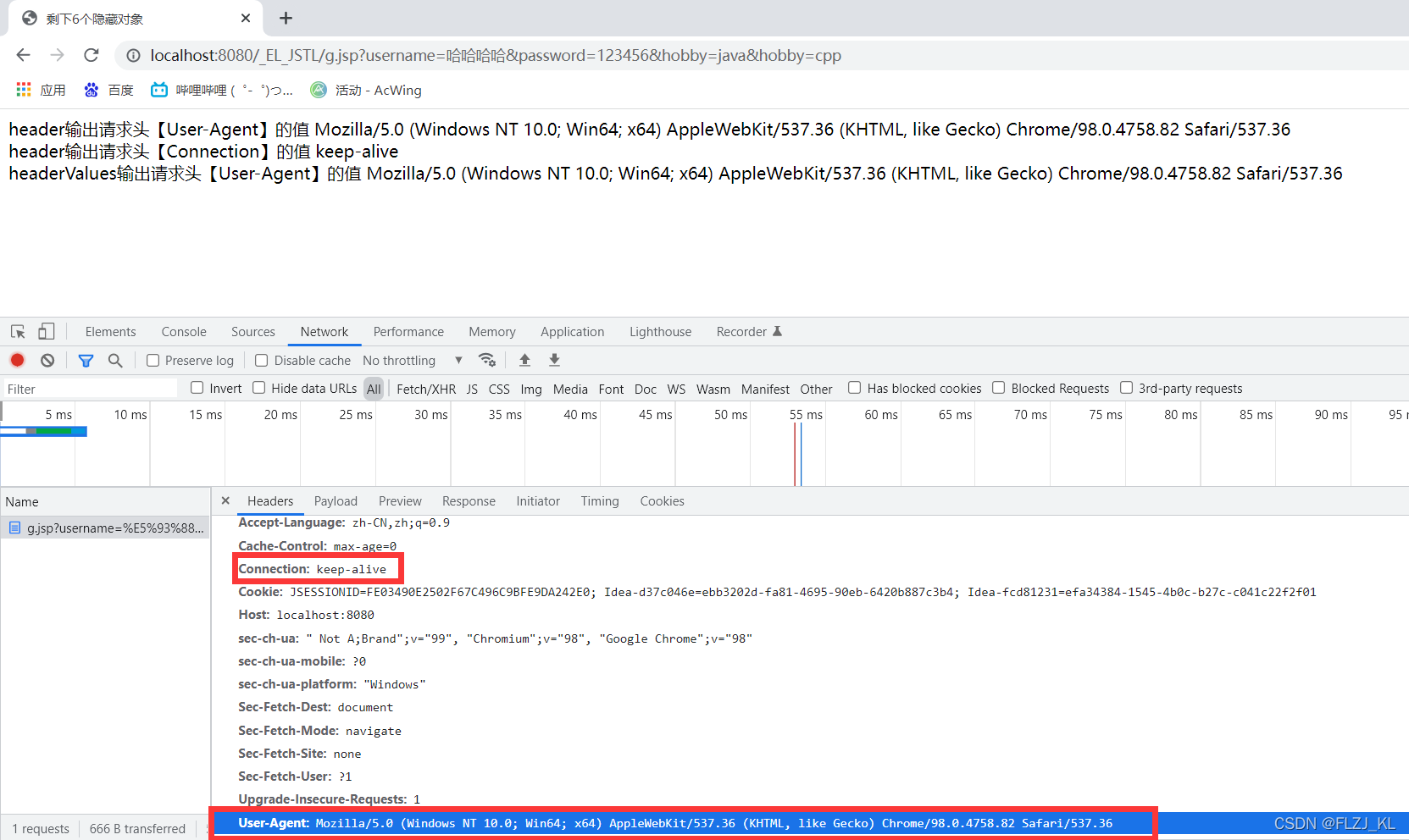This screenshot has width=1409, height=840.
Task: Open the No throttling dropdown
Action: [x=413, y=361]
